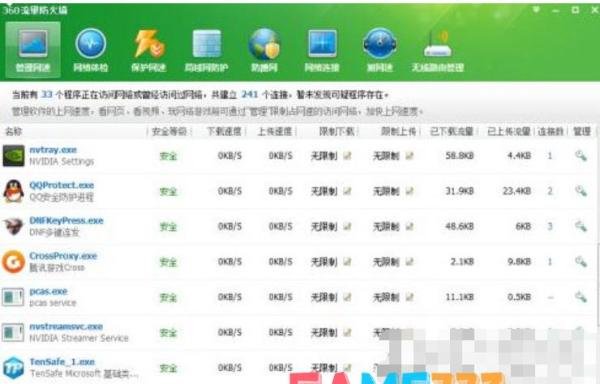The image size is (600, 384).
Task: Click the DNFKeyPress.exe program icon
Action: [13, 226]
